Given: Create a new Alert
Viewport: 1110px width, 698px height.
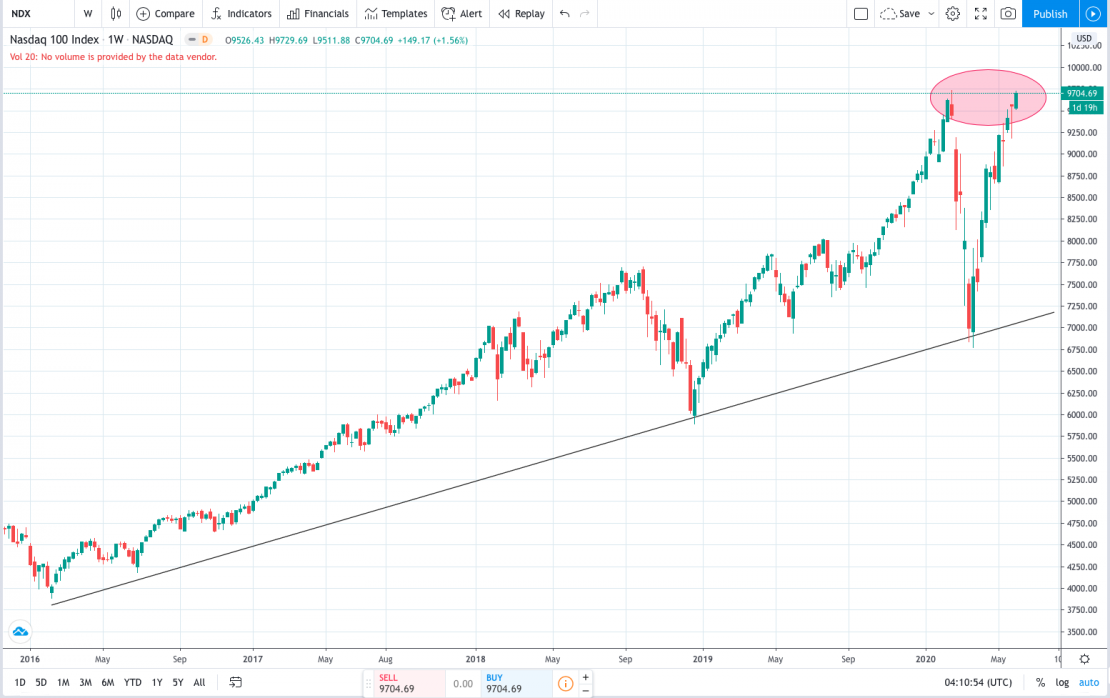Looking at the screenshot, I should tap(463, 14).
